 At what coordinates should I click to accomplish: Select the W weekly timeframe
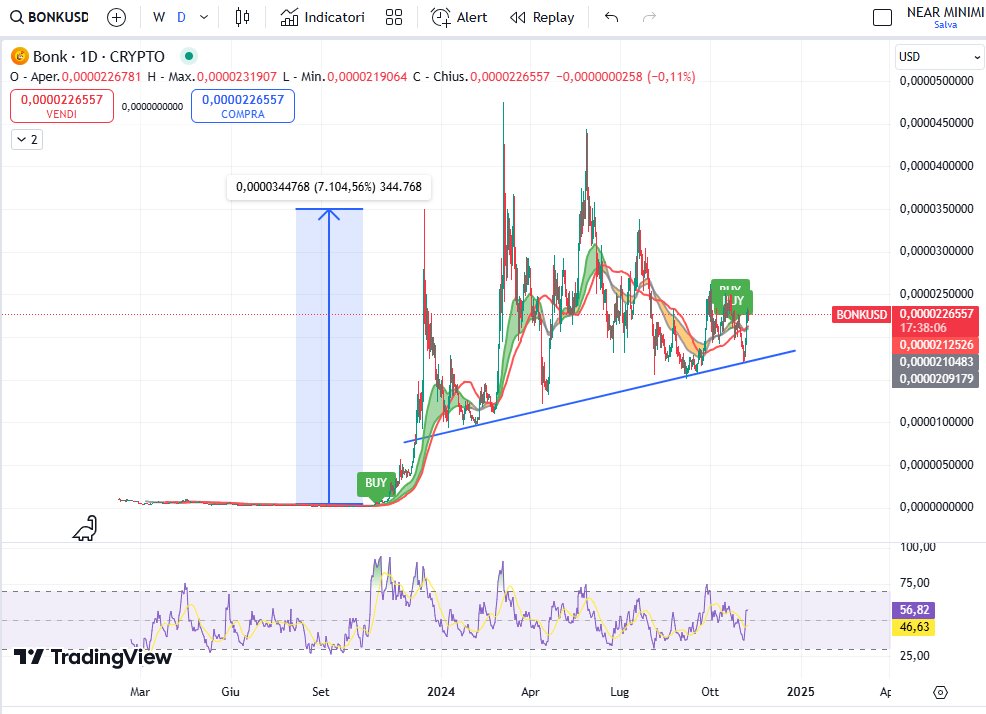(159, 17)
